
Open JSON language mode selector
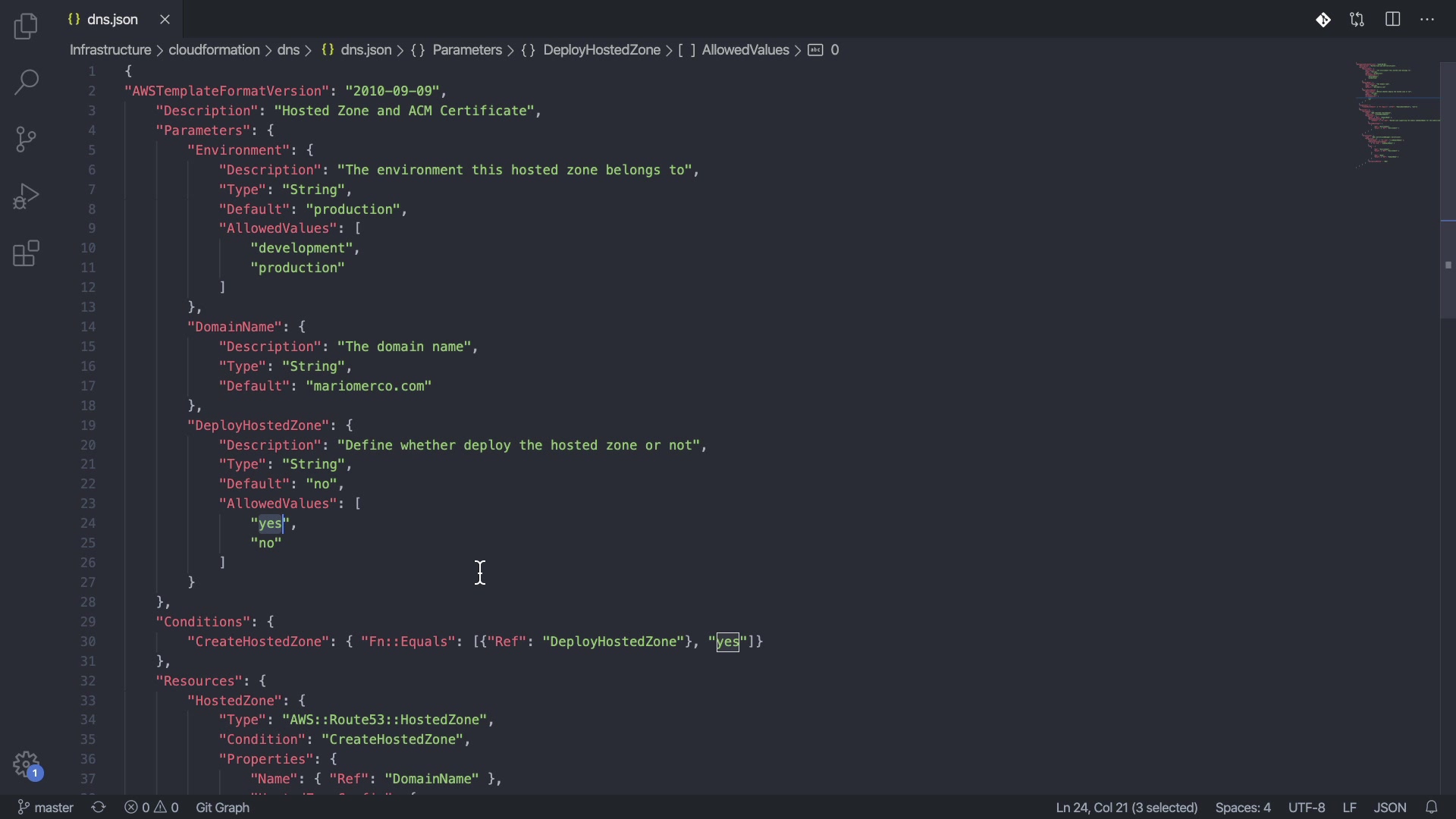pos(1390,808)
